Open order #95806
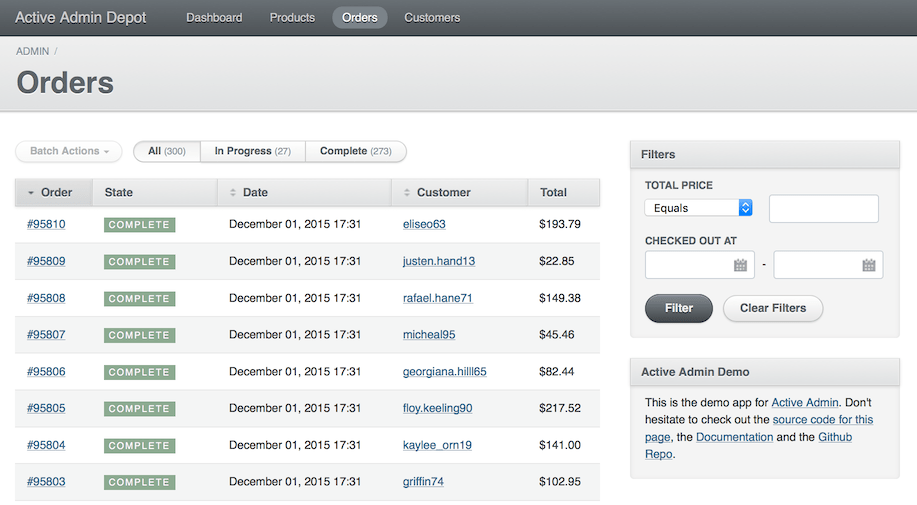Viewport: 917px width, 505px height. click(46, 372)
